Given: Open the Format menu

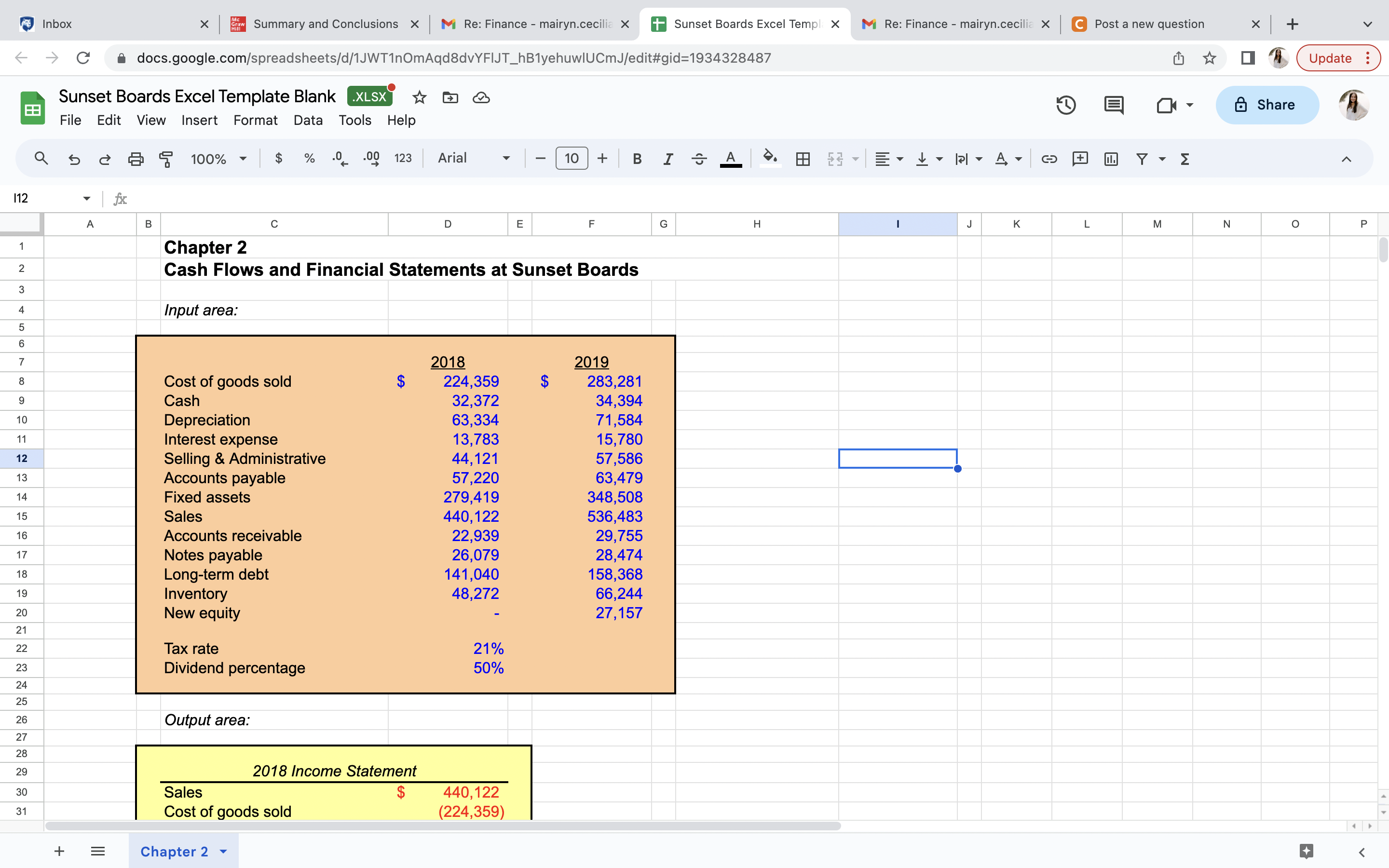Looking at the screenshot, I should click(x=256, y=120).
